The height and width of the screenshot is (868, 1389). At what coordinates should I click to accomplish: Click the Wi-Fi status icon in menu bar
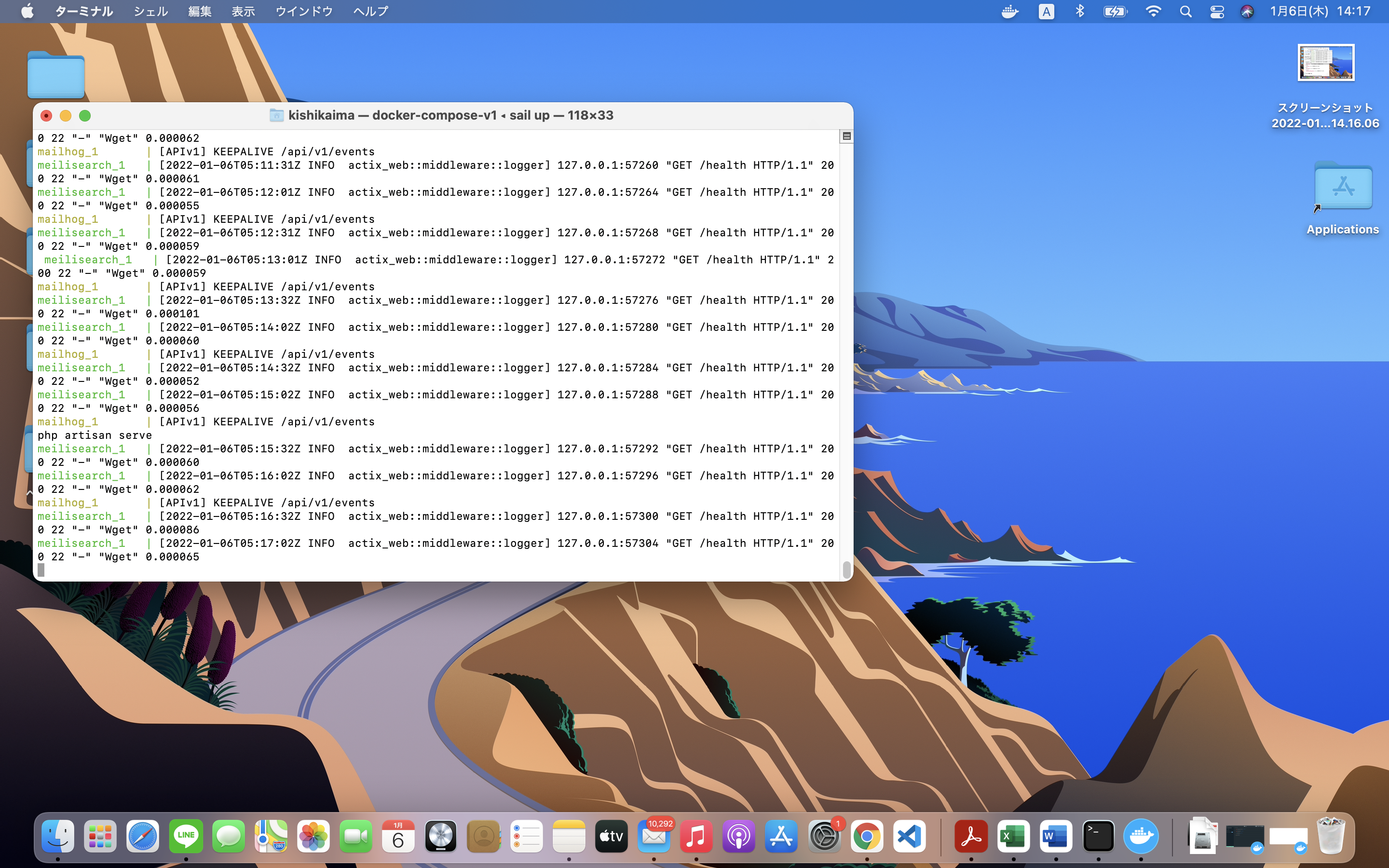tap(1152, 11)
